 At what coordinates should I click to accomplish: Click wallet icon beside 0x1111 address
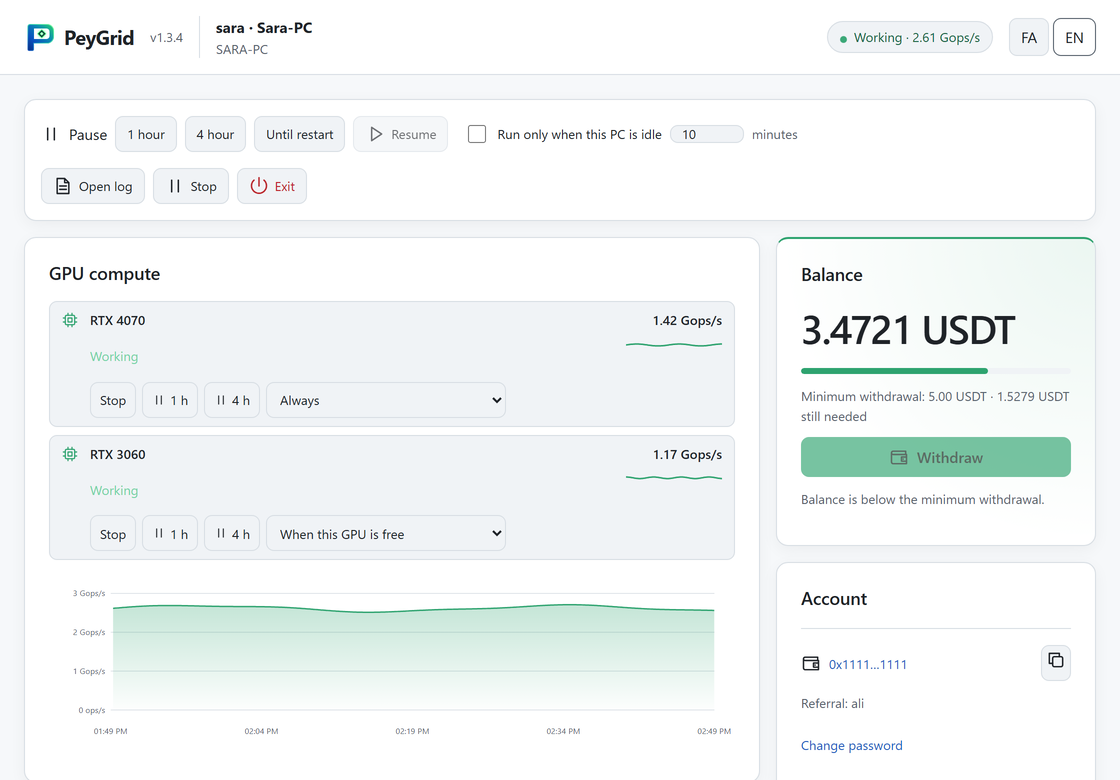pyautogui.click(x=811, y=664)
